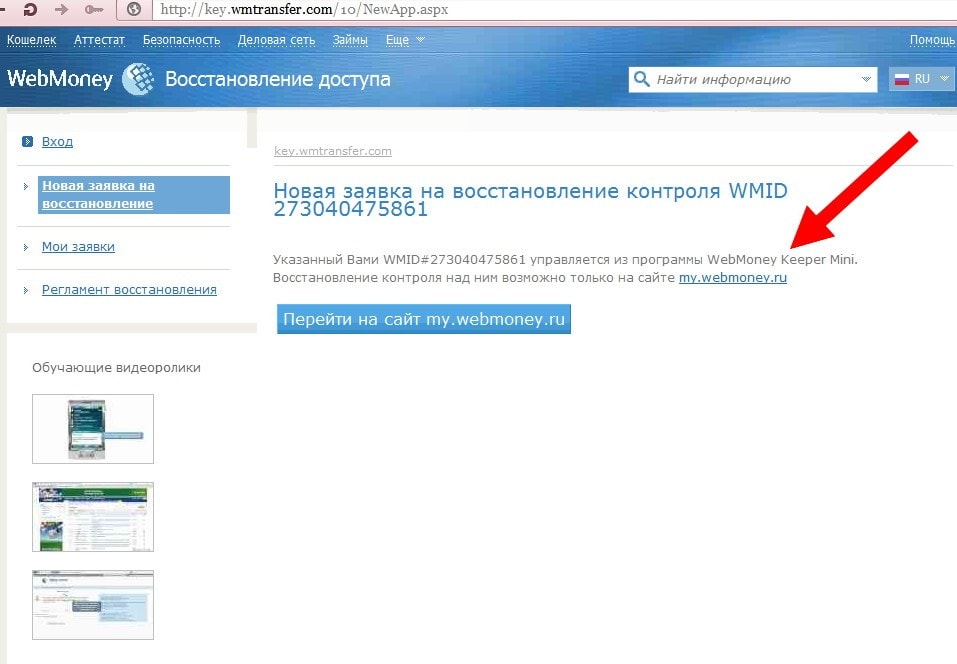The image size is (957, 664).
Task: Click the WMID 273040475861 page heading
Action: click(530, 200)
